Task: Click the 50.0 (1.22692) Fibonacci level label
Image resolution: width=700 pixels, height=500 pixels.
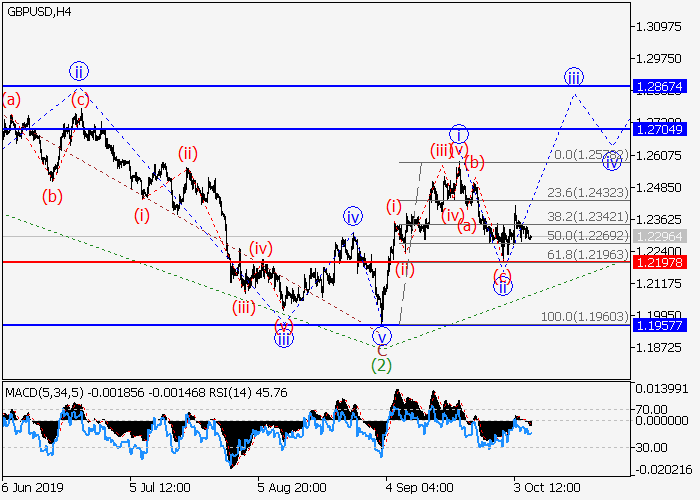Action: (x=589, y=235)
